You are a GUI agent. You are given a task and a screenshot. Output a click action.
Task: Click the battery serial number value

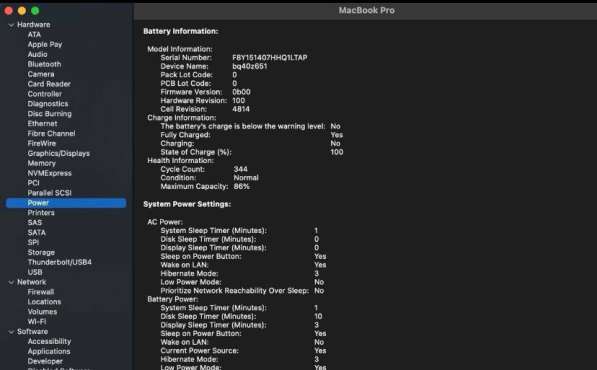(270, 57)
